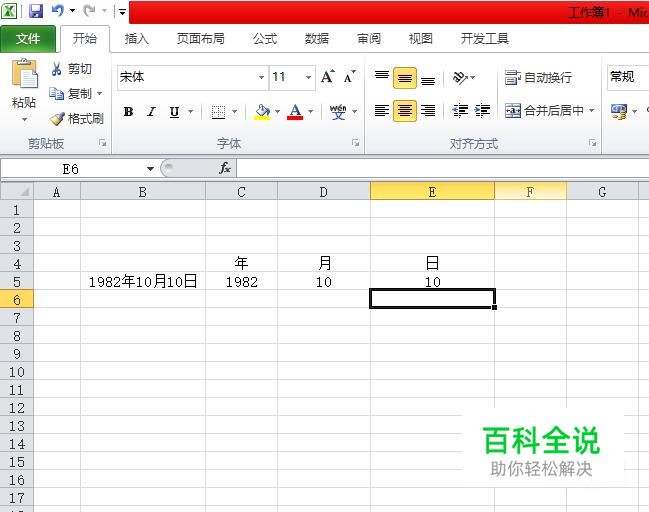Open the underline style dropdown arrow
The image size is (649, 512).
(x=190, y=112)
